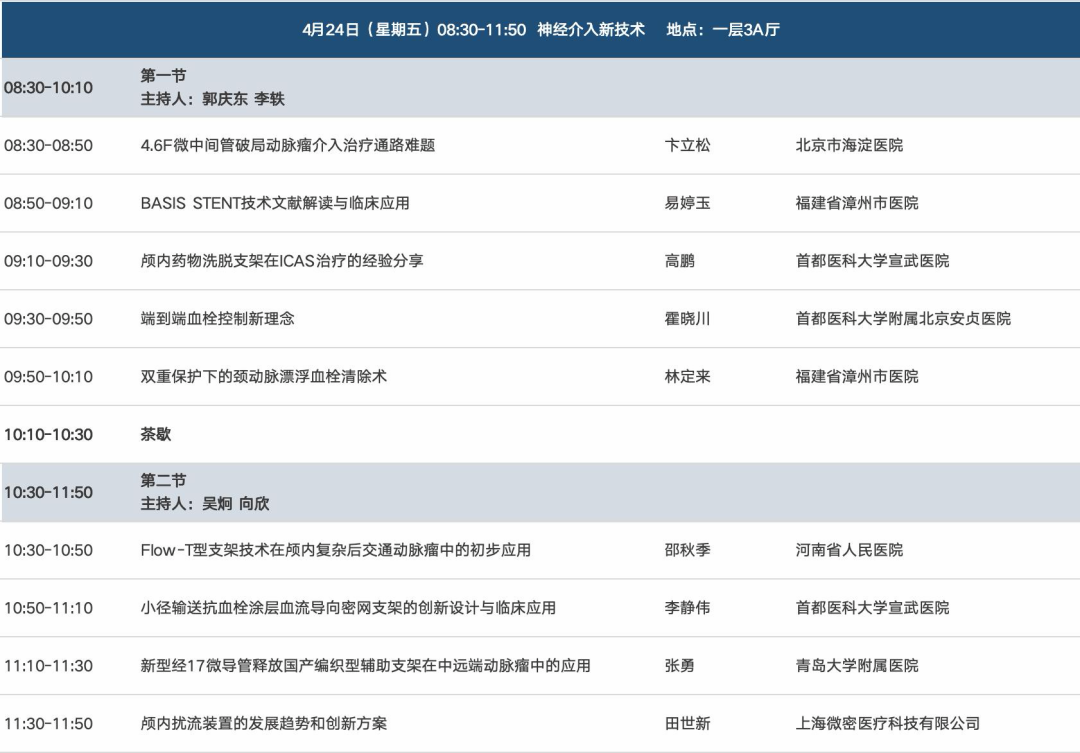Viewport: 1080px width, 753px height.
Task: Click the affiliation 上海微密医疗科技有限公司
Action: point(887,723)
